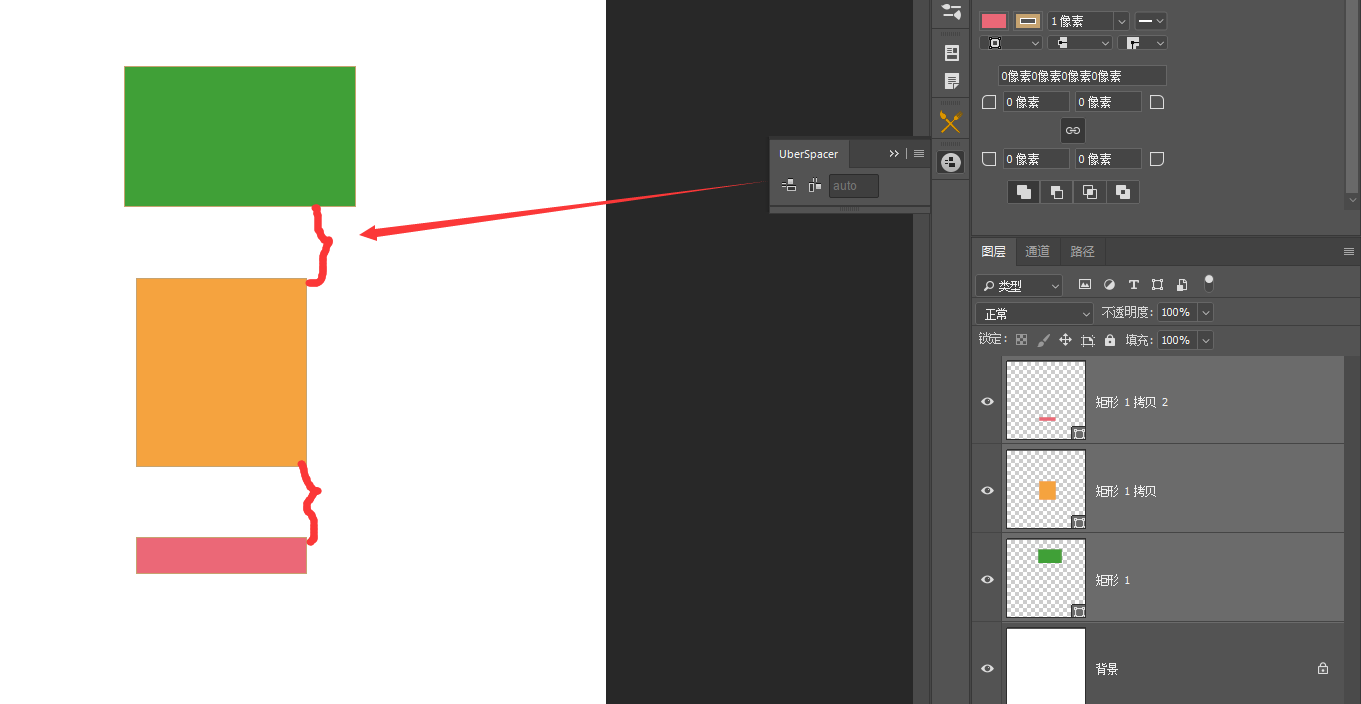Select the UberSpacer tab
Viewport: 1361px width, 704px height.
tap(809, 154)
